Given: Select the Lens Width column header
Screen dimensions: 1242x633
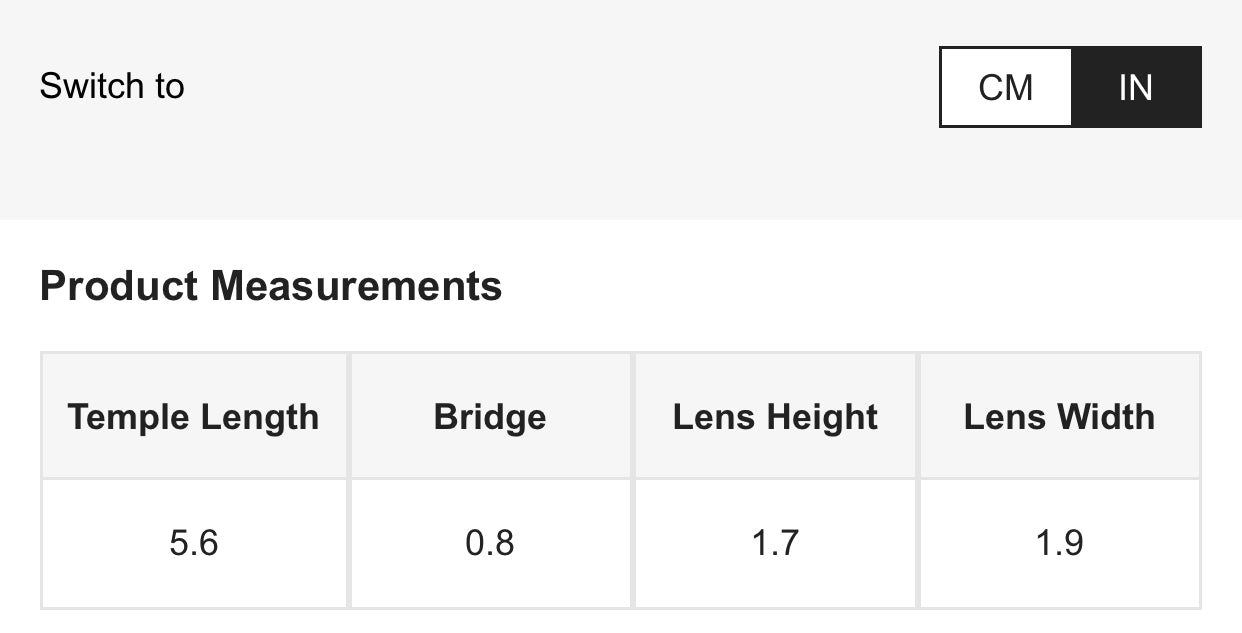Looking at the screenshot, I should (1059, 416).
